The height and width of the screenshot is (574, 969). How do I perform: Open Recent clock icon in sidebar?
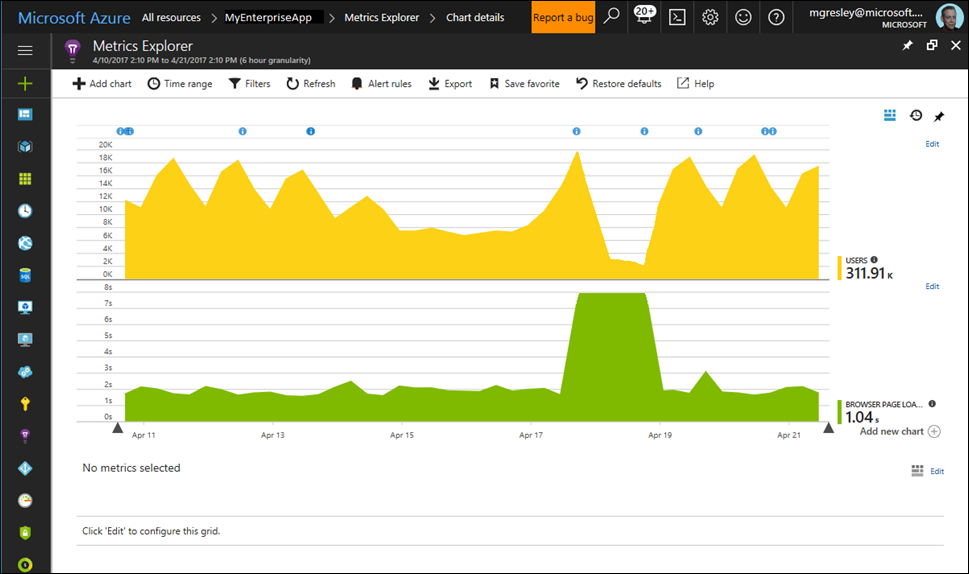(25, 211)
